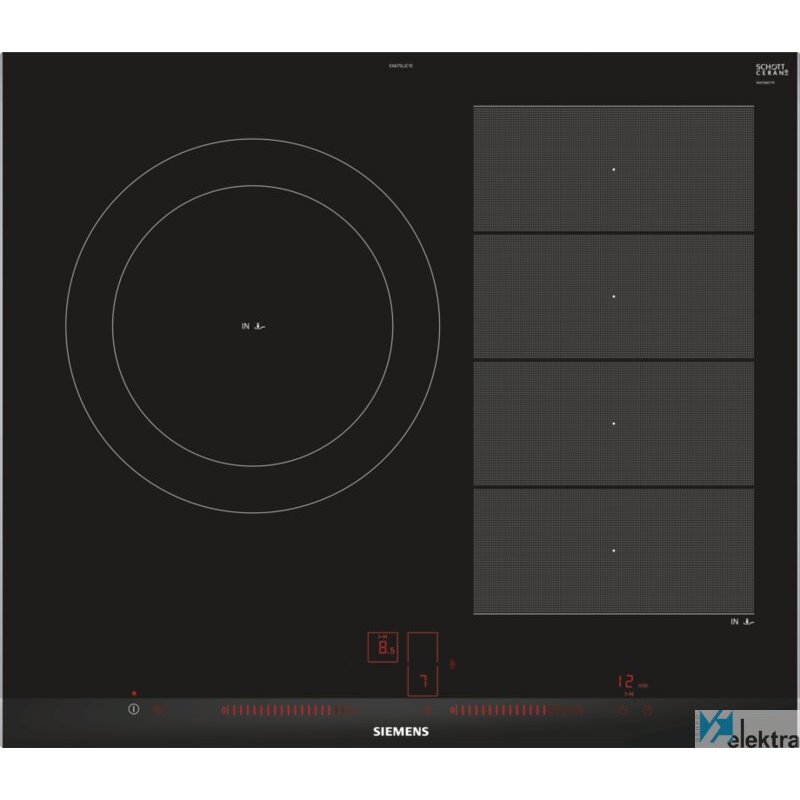This screenshot has width=800, height=800.
Task: Select the top flex induction zone segment
Action: click(x=613, y=169)
